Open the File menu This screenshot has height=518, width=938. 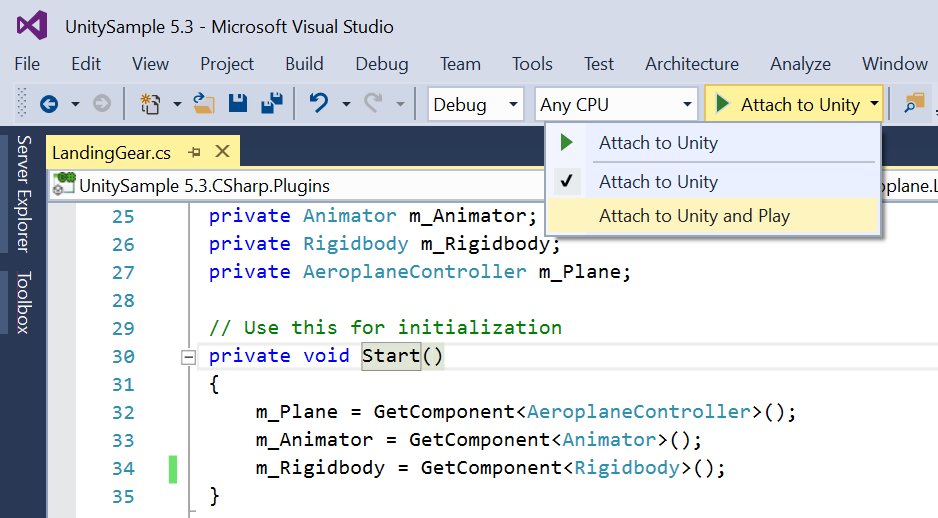(28, 64)
